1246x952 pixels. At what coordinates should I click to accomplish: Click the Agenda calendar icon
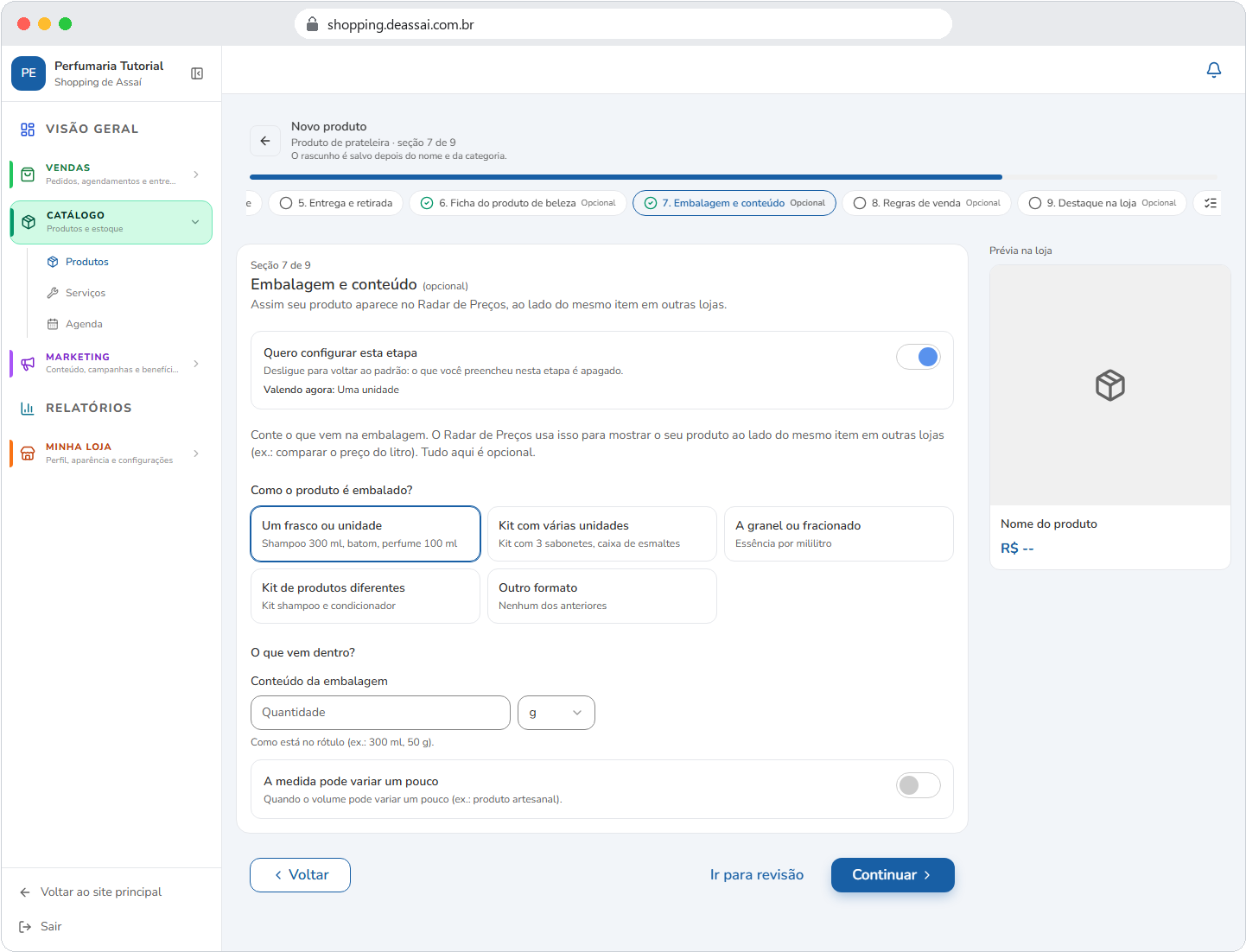click(53, 324)
